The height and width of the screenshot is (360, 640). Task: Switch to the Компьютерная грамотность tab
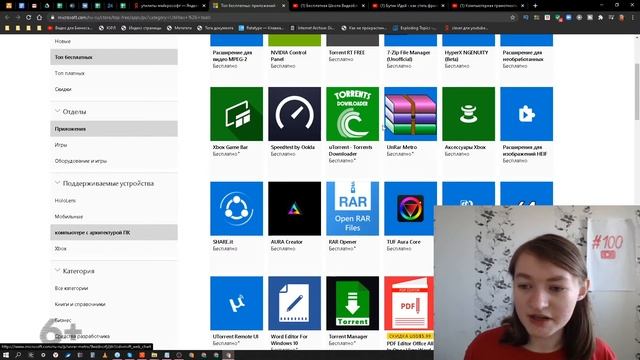pos(488,6)
